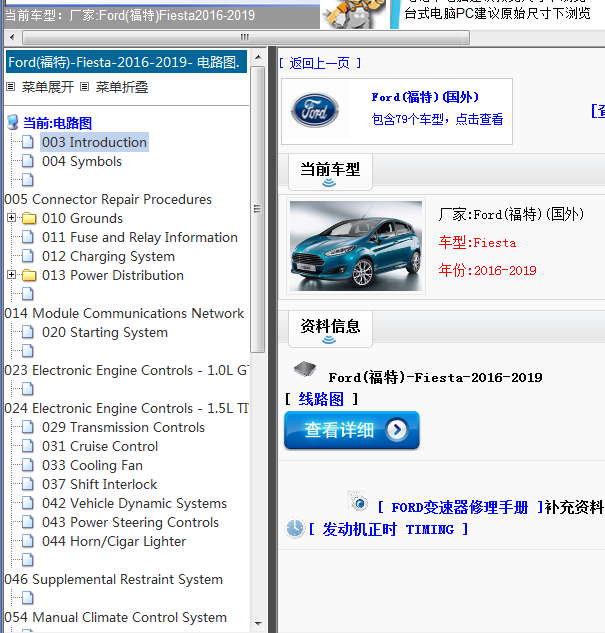Click the tree panel vertical scrollbar thumb
The image size is (605, 633).
click(x=257, y=209)
